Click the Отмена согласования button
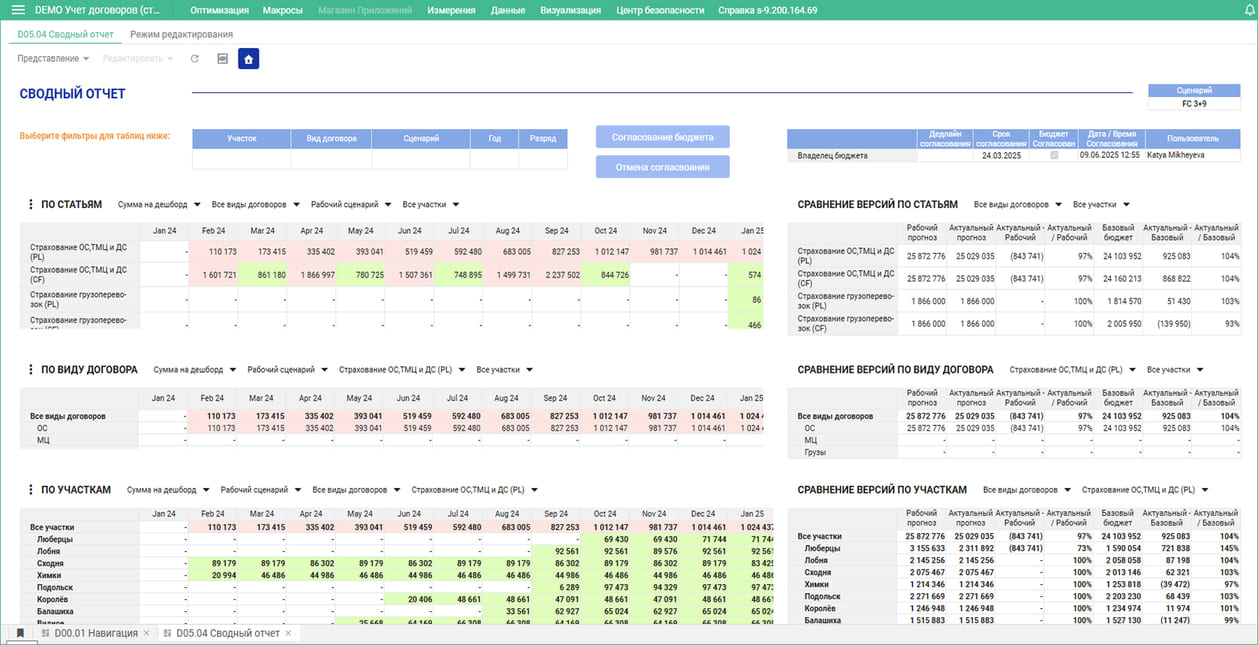 (x=662, y=167)
